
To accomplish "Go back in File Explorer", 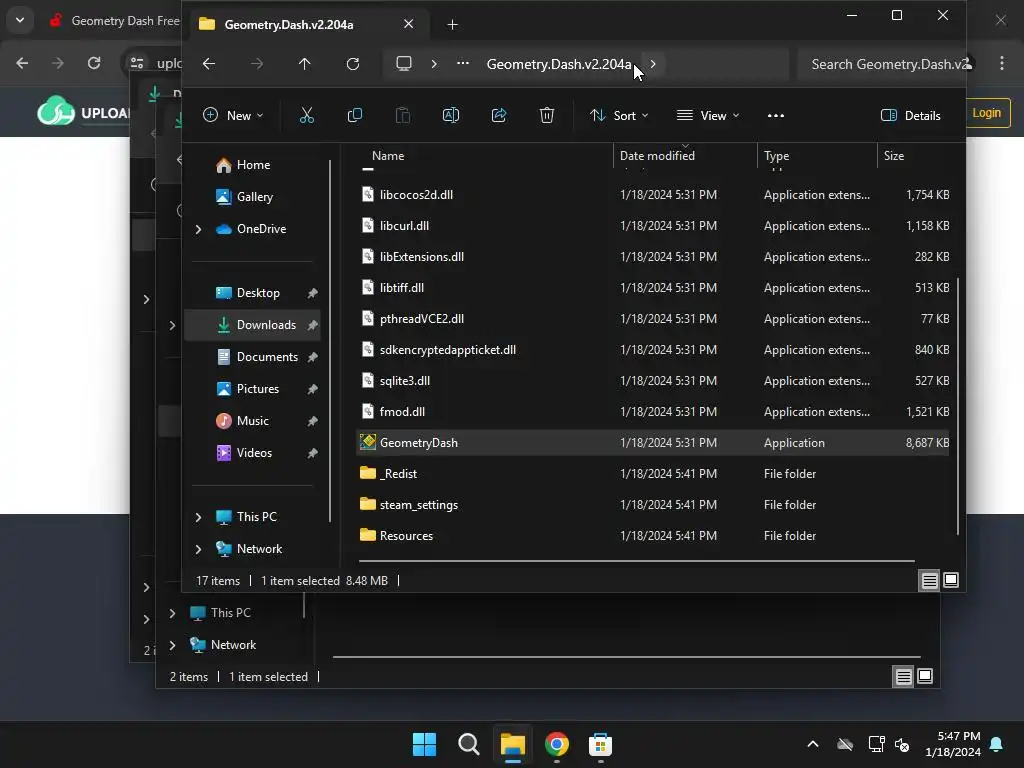I will tap(209, 63).
